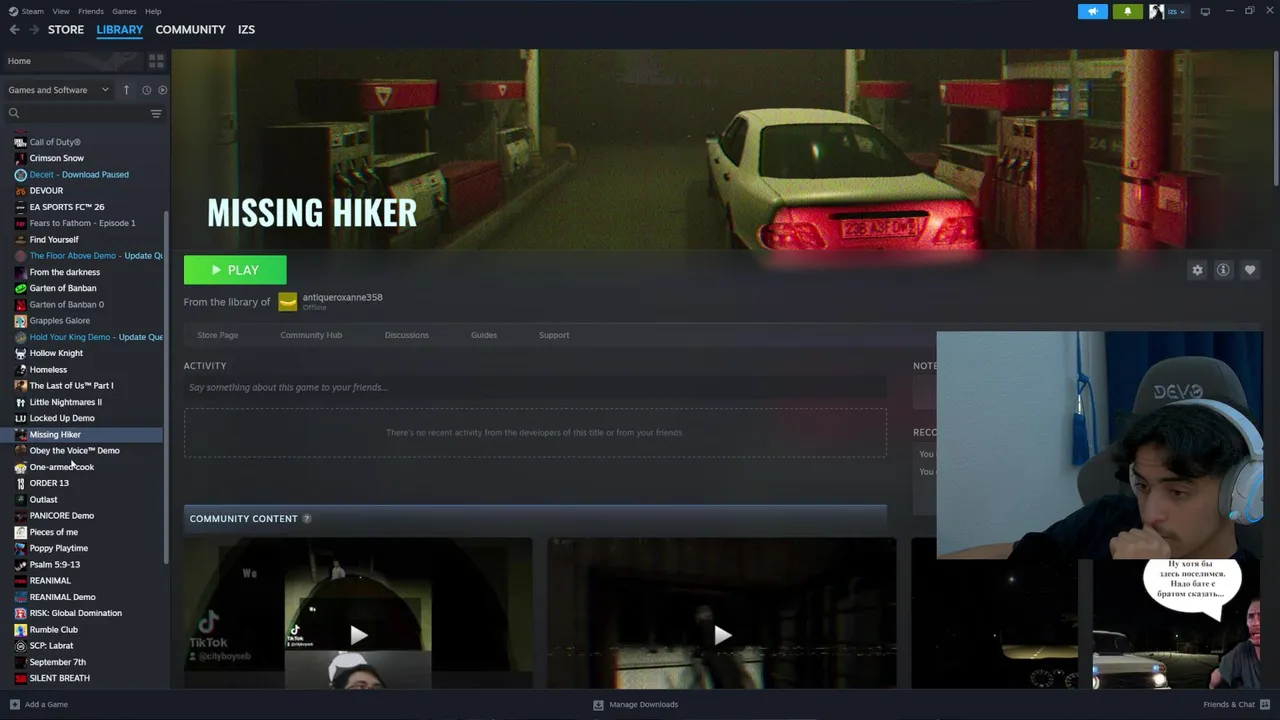Image resolution: width=1280 pixels, height=720 pixels.
Task: Toggle the ready-to-play filter icon
Action: pos(162,90)
